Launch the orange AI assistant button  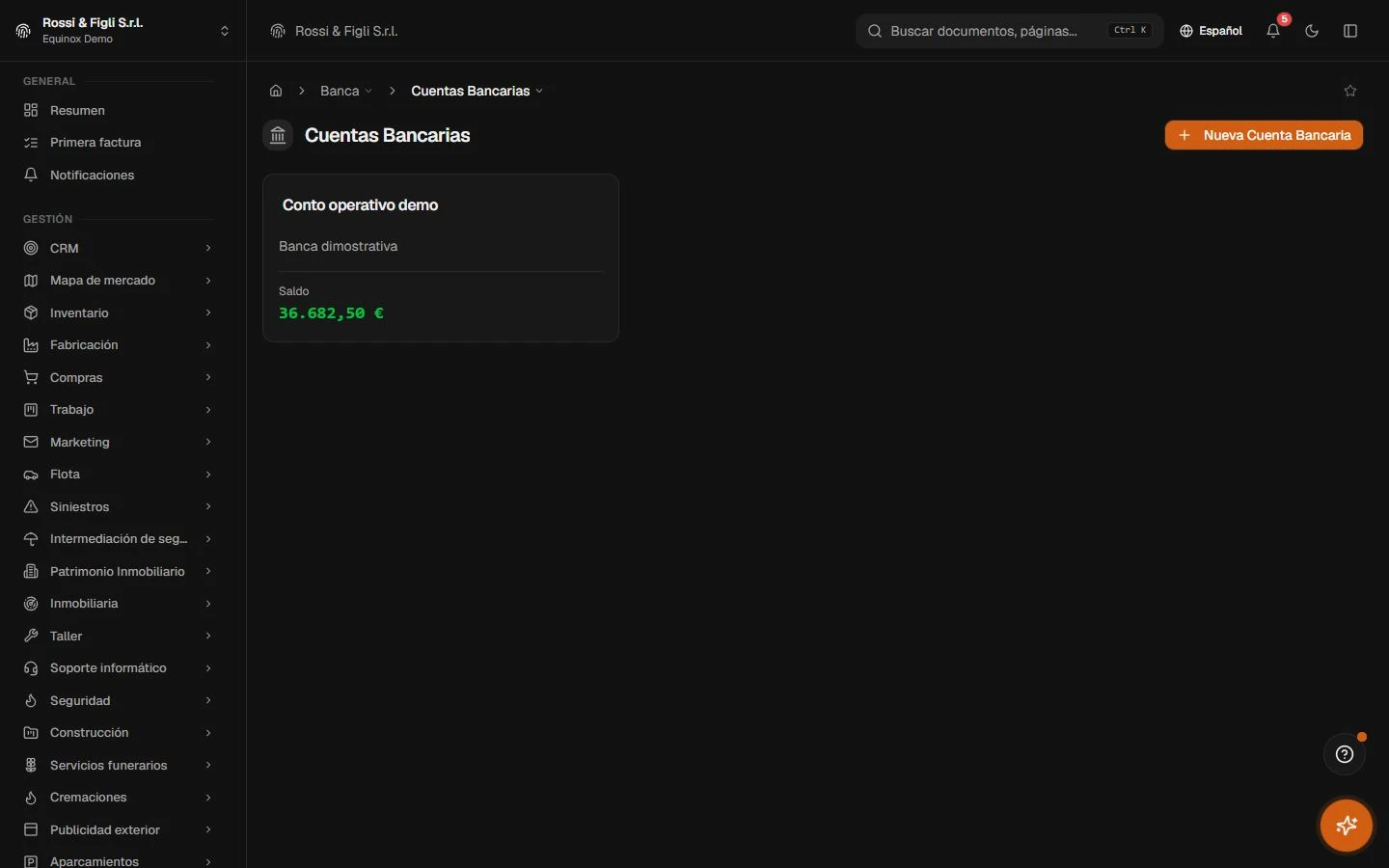tap(1347, 826)
